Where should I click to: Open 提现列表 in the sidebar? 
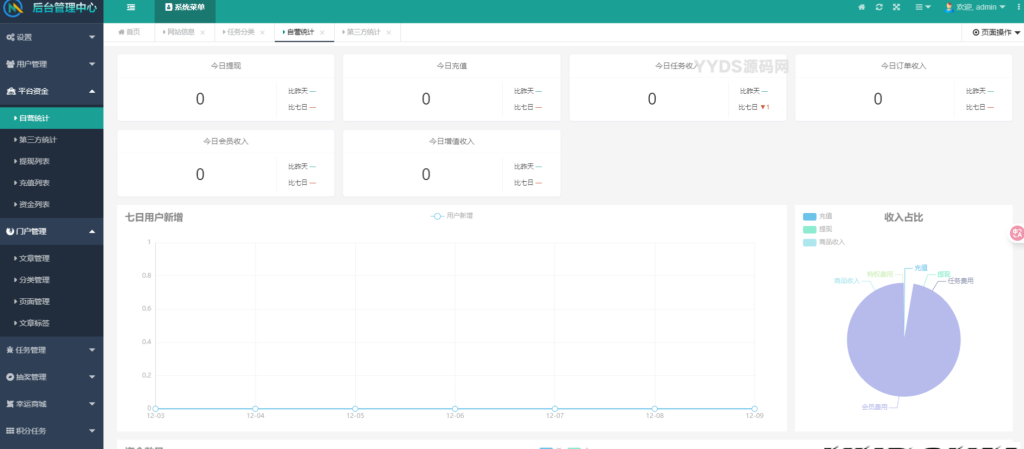pyautogui.click(x=34, y=161)
